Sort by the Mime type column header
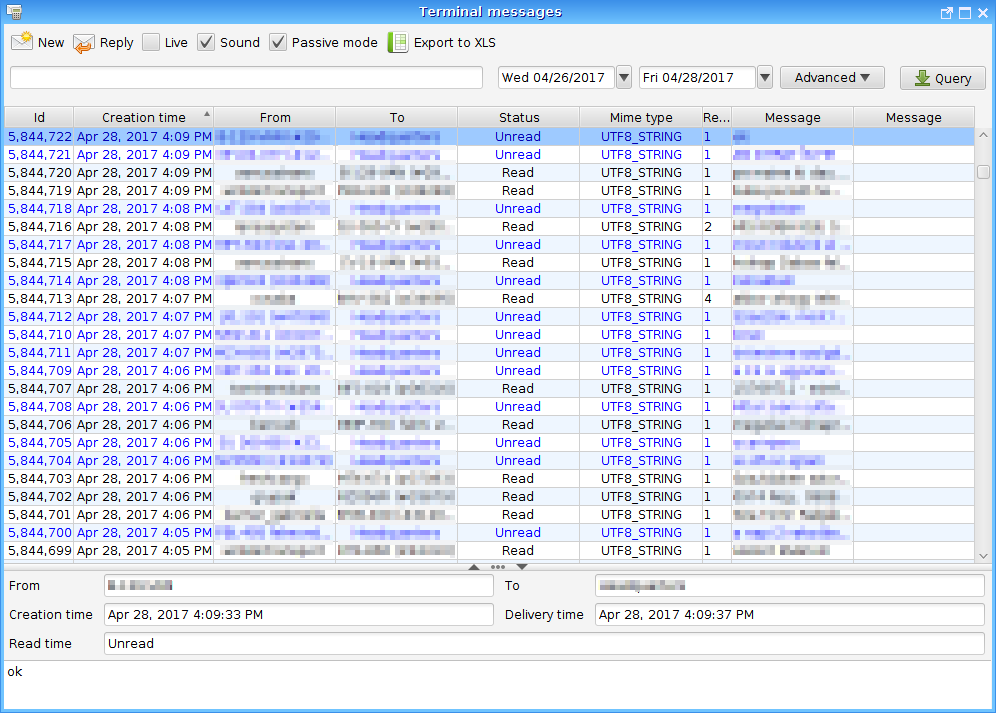The height and width of the screenshot is (713, 996). [640, 118]
